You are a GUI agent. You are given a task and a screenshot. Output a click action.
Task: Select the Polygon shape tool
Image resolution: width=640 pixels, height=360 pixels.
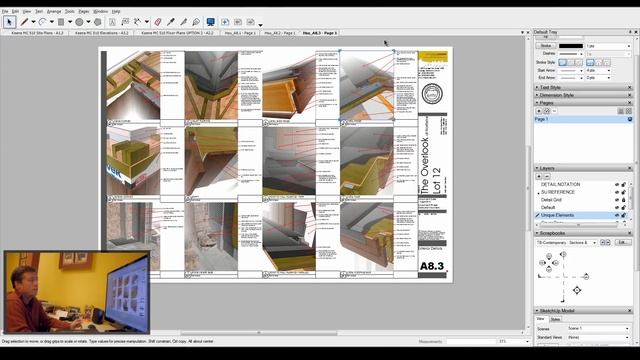98,22
